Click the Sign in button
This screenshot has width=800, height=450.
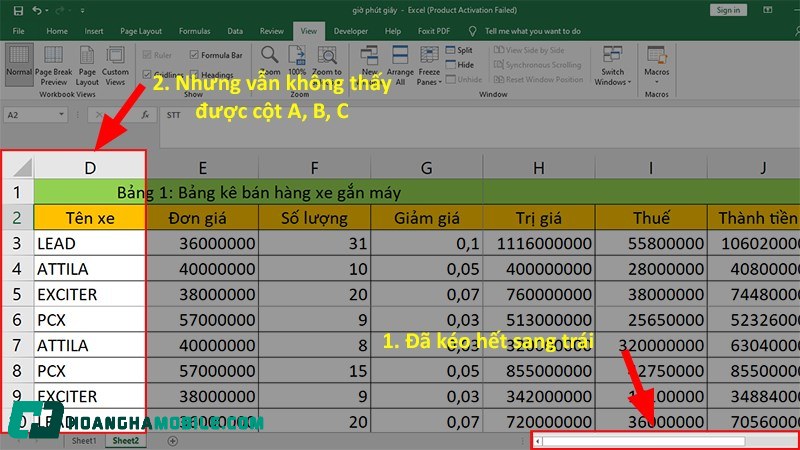click(x=728, y=10)
